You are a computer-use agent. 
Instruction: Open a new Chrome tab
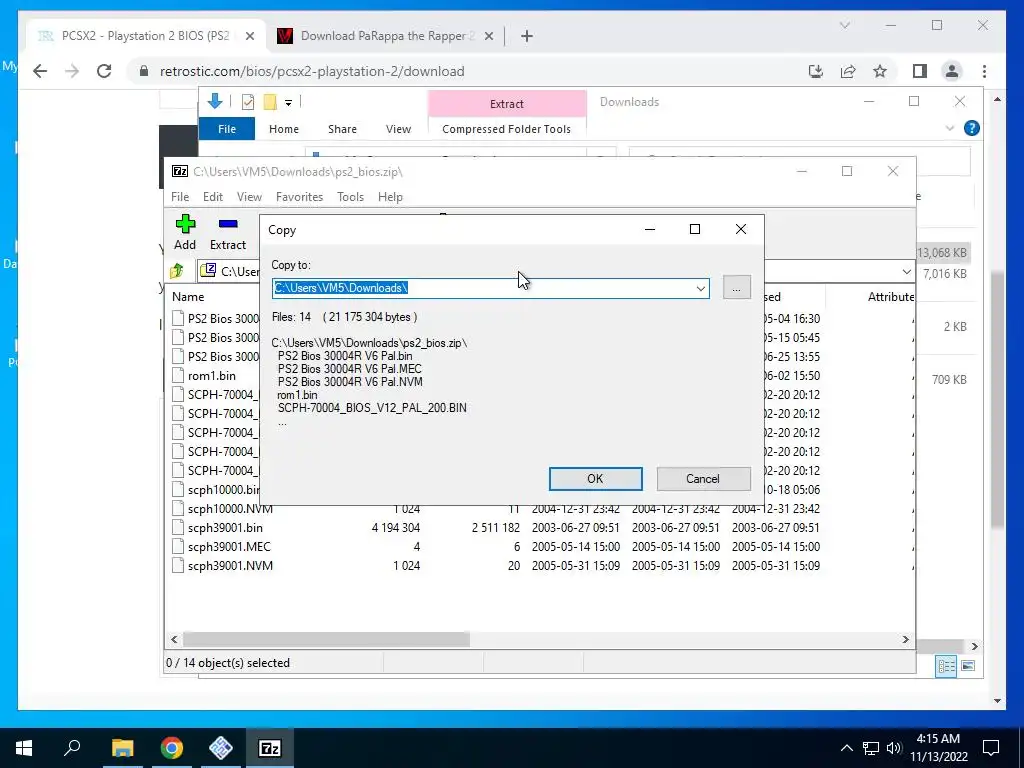526,37
